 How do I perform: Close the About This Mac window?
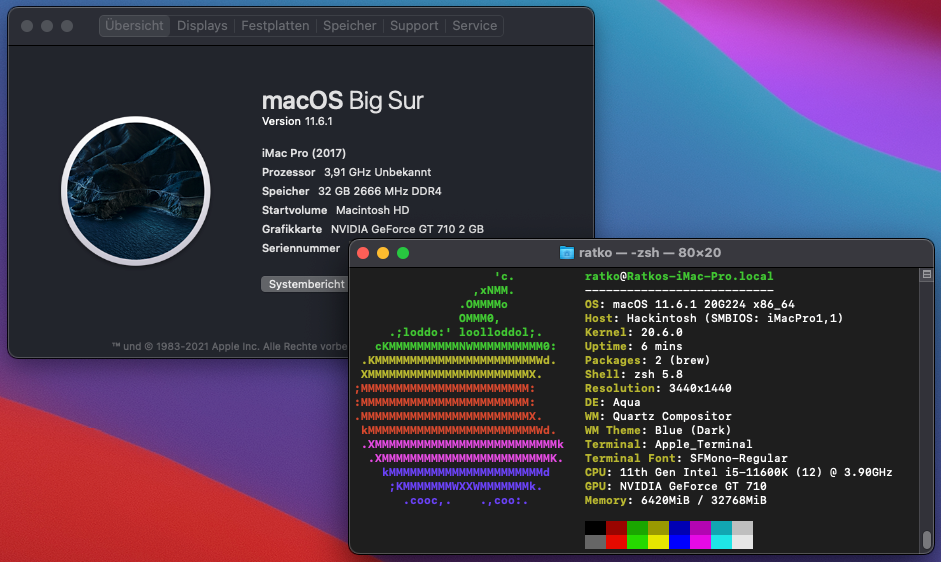[x=27, y=26]
